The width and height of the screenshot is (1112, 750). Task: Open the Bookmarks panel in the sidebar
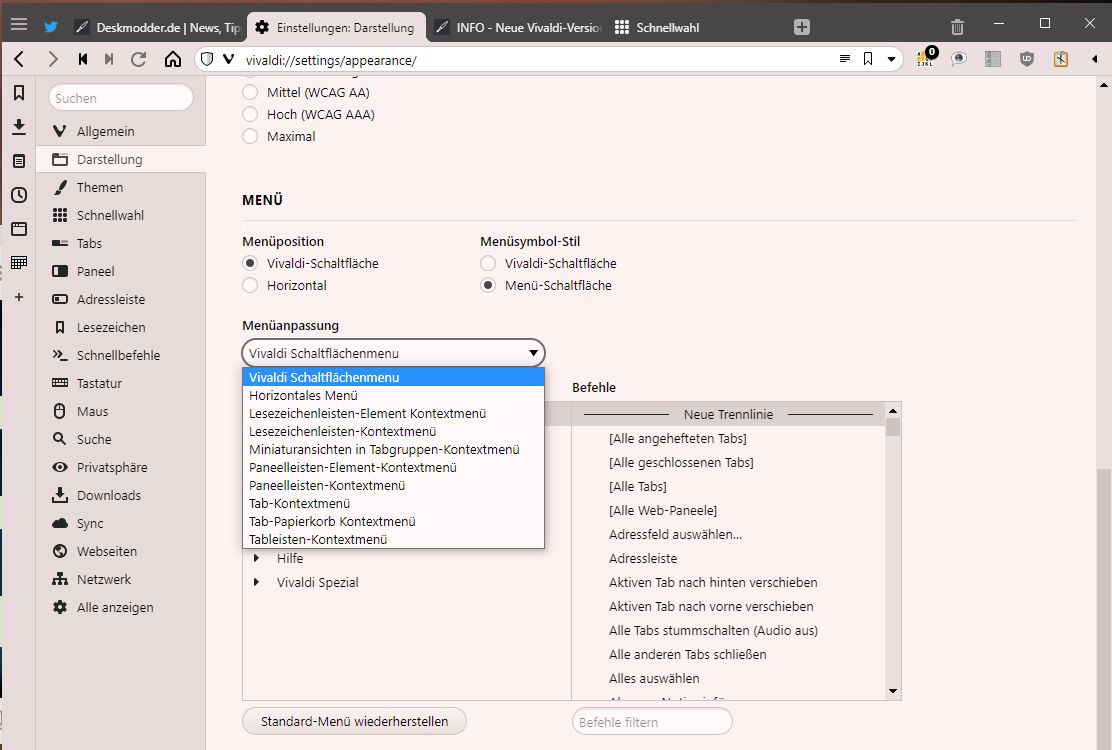pyautogui.click(x=19, y=93)
